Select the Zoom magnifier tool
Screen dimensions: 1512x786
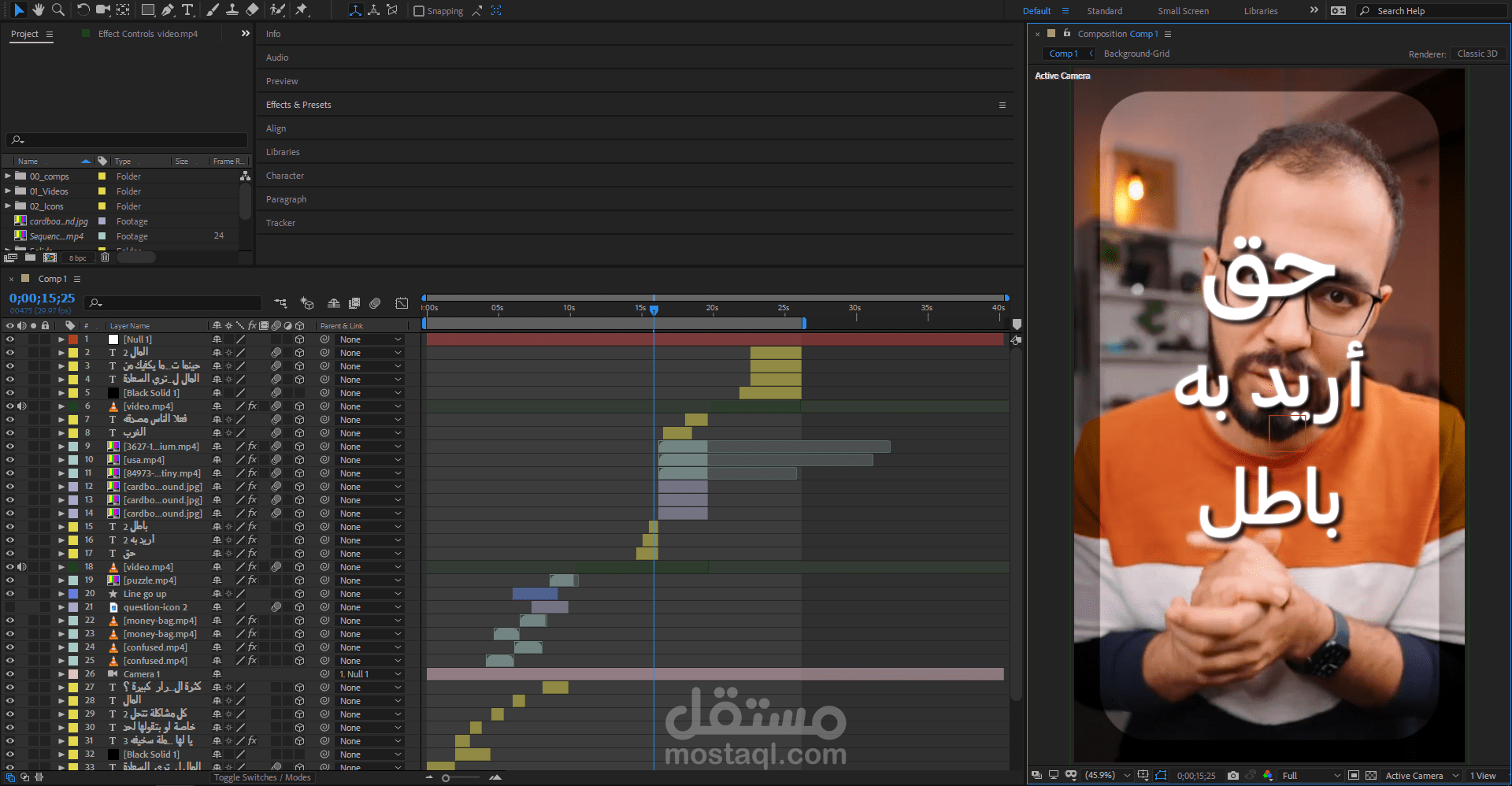click(57, 10)
